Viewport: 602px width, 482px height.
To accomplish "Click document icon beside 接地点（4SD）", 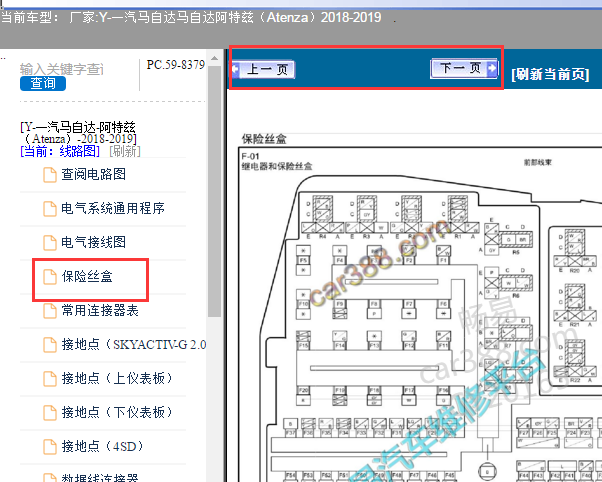I will coord(50,447).
